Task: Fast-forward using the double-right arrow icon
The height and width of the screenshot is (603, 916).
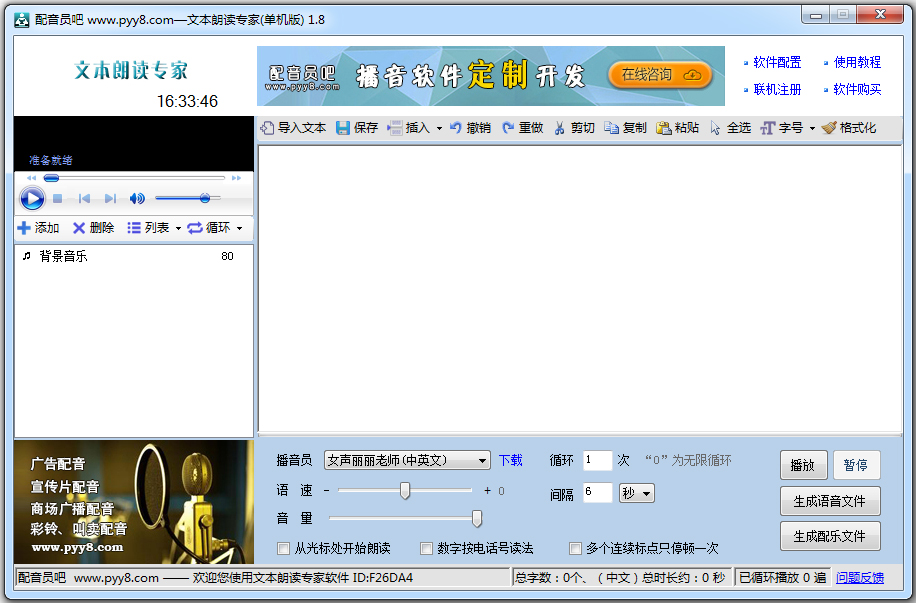Action: click(236, 178)
